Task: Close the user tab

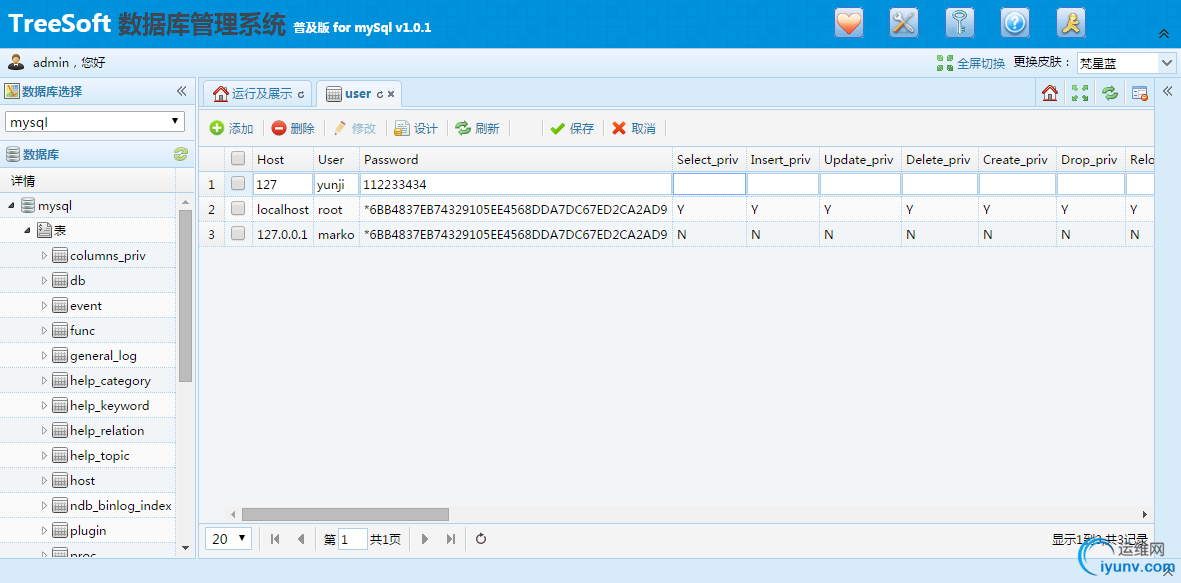Action: [x=391, y=95]
